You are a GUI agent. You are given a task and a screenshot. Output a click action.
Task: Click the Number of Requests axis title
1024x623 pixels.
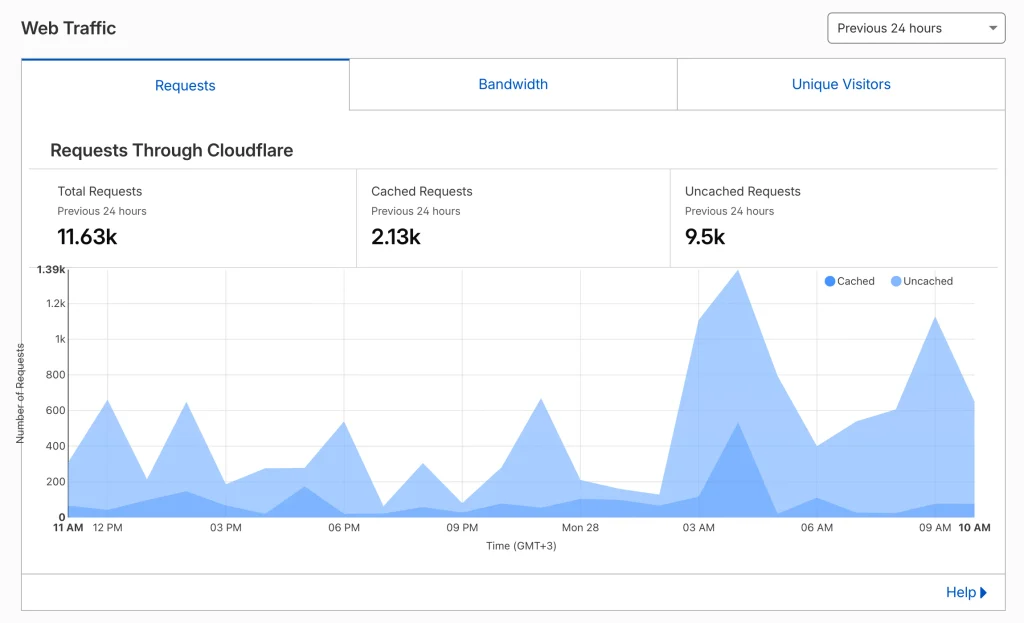[x=20, y=393]
